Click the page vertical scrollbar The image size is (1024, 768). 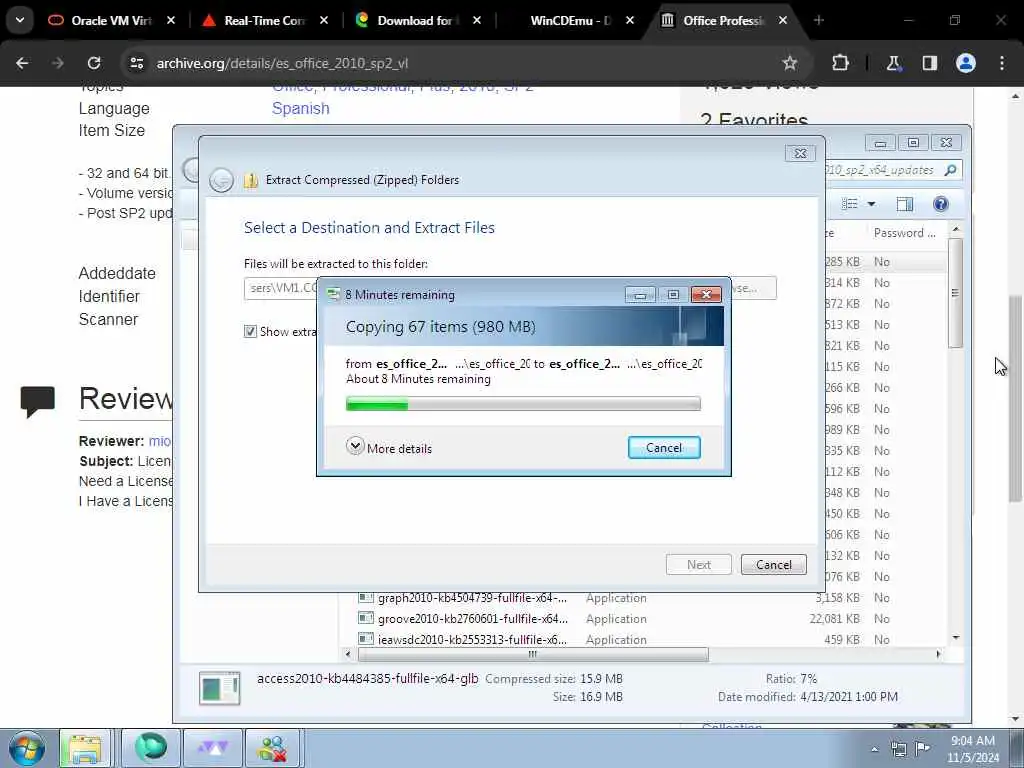pyautogui.click(x=1016, y=398)
